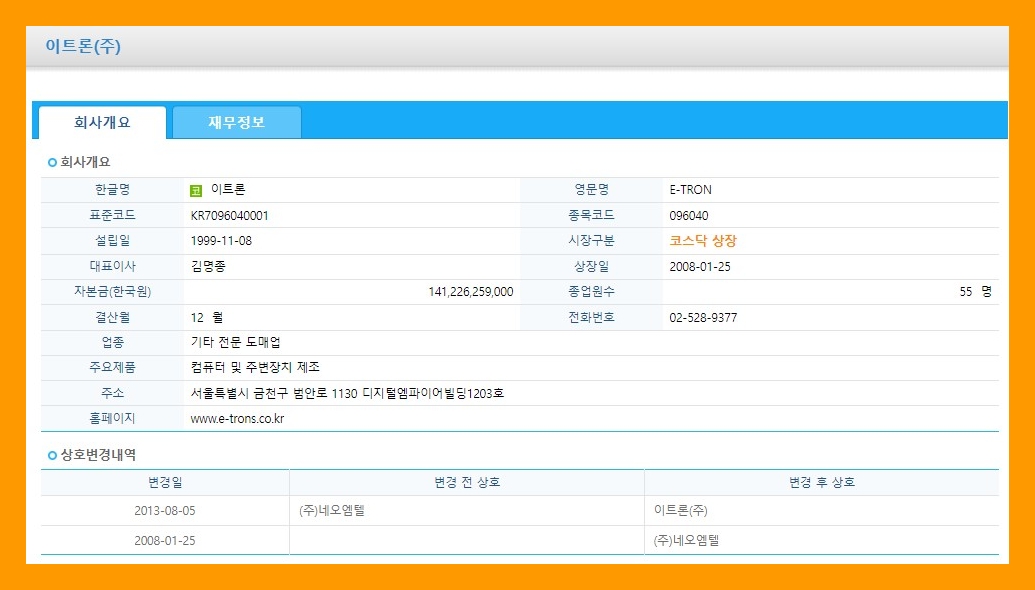Click founding date 1999-11-08
Screen dimensions: 1035x590
point(221,241)
